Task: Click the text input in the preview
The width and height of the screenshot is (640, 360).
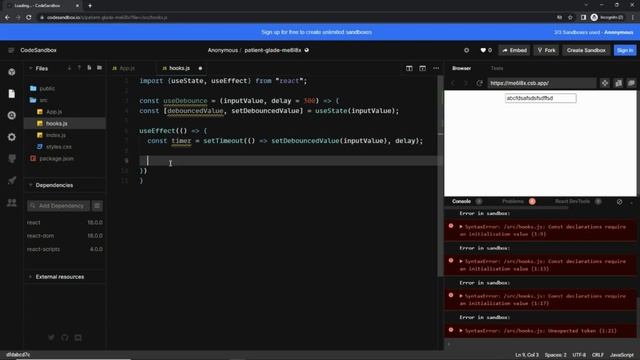Action: coord(540,98)
